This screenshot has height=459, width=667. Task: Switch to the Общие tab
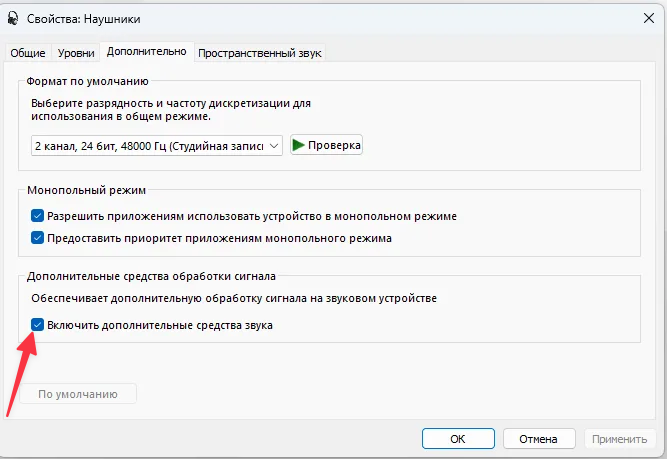point(28,53)
